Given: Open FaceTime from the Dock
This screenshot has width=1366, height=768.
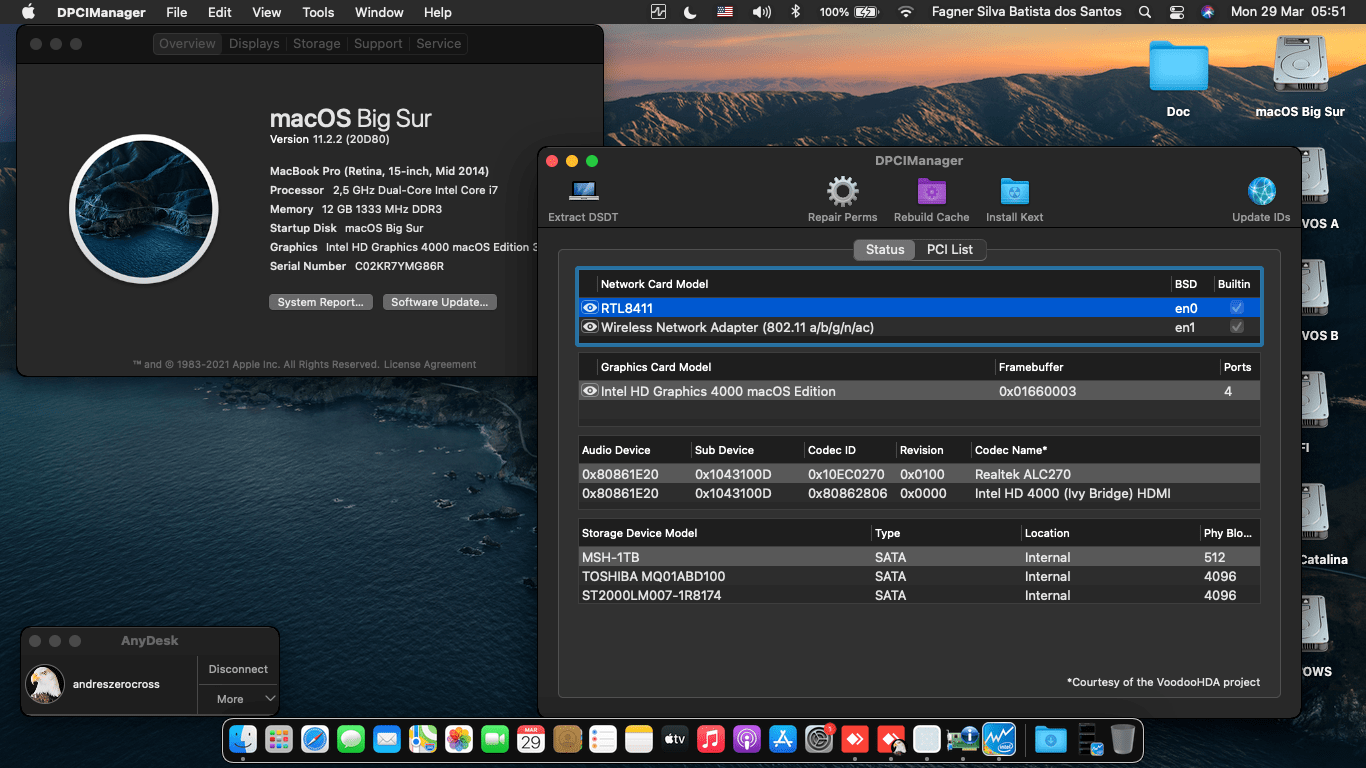Looking at the screenshot, I should [495, 739].
